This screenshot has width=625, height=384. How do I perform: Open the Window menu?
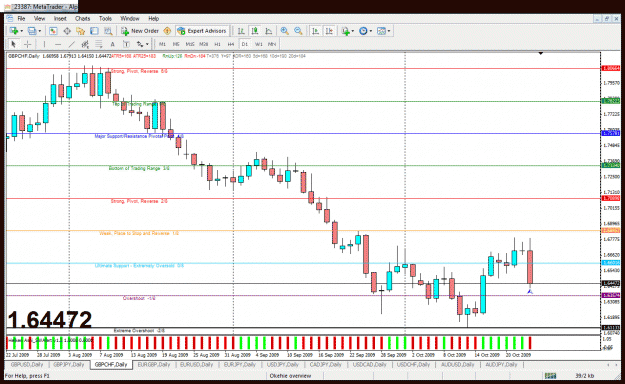[x=130, y=18]
